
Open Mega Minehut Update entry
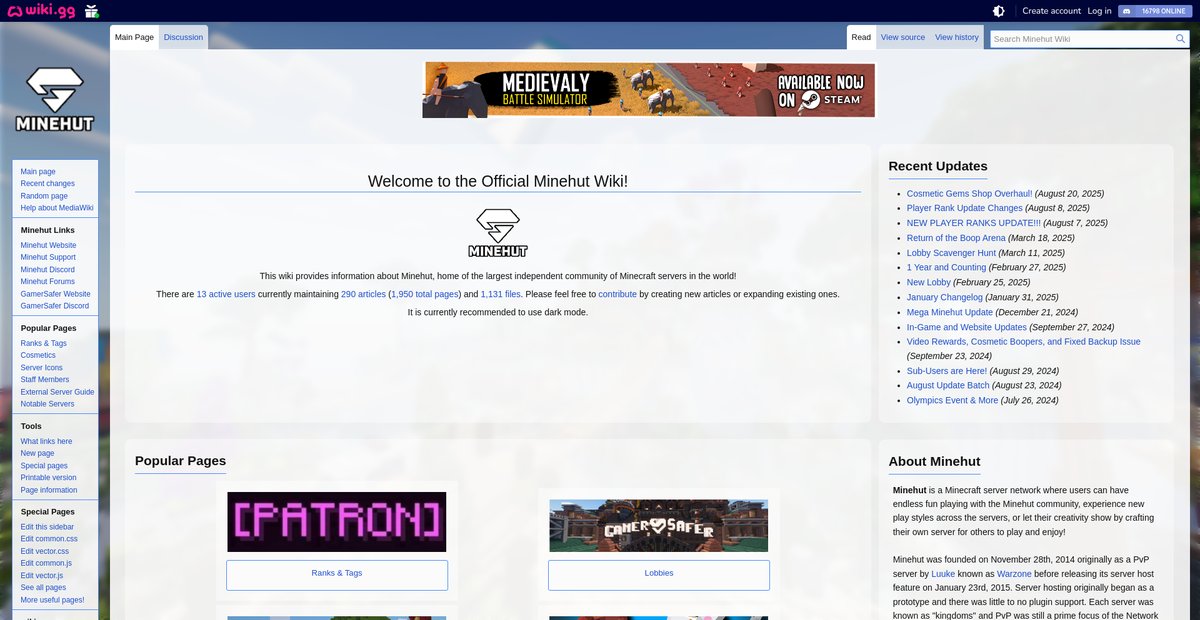950,312
